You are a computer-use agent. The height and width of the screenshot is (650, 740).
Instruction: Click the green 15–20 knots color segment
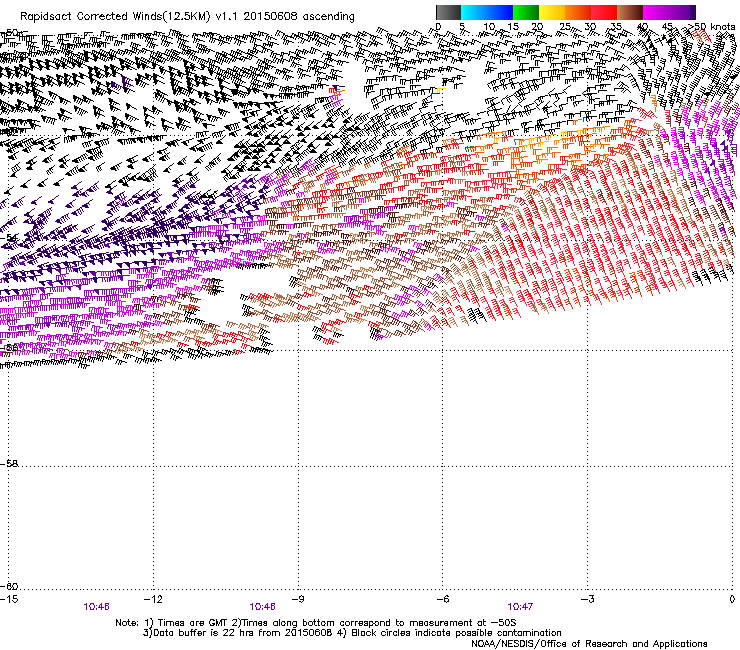tap(526, 12)
